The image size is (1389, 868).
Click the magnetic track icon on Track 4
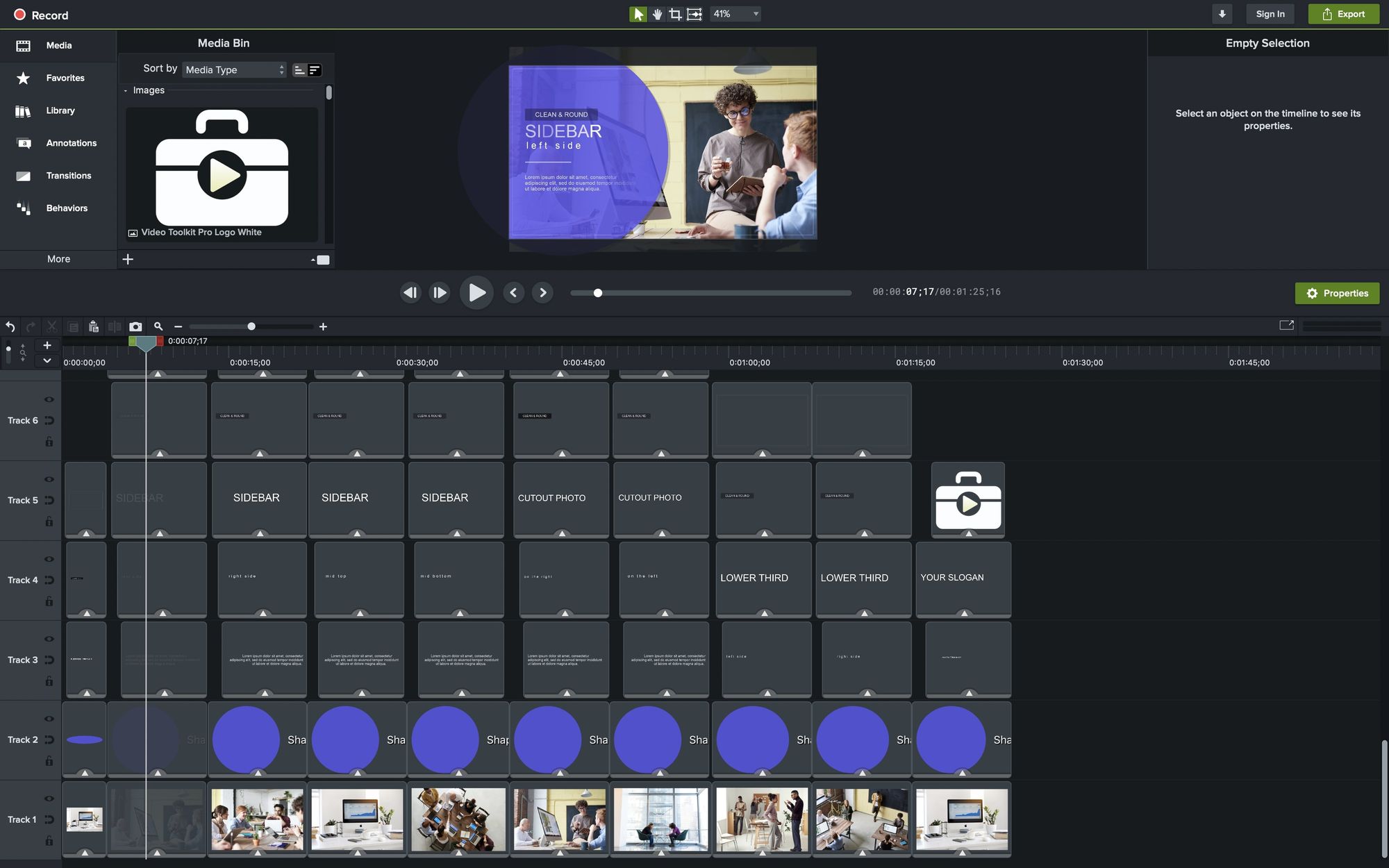coord(49,580)
